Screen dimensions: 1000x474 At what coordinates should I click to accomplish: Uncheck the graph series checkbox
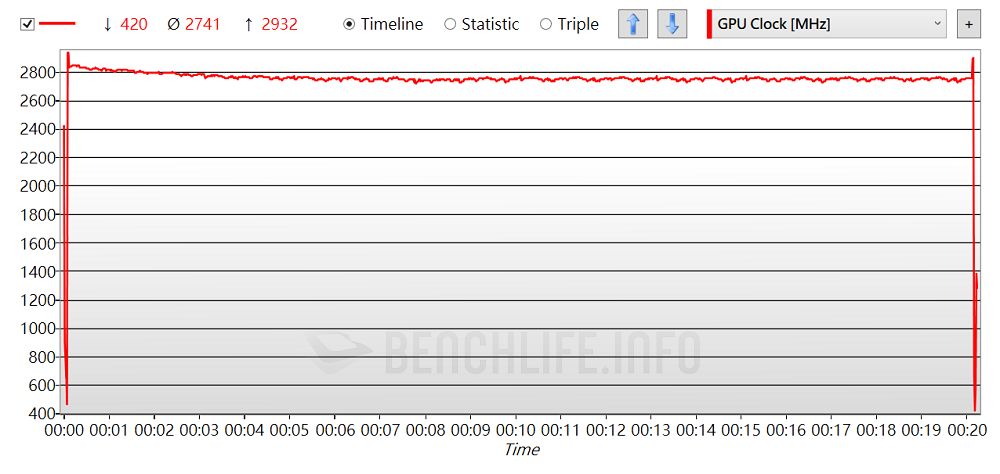coord(27,24)
